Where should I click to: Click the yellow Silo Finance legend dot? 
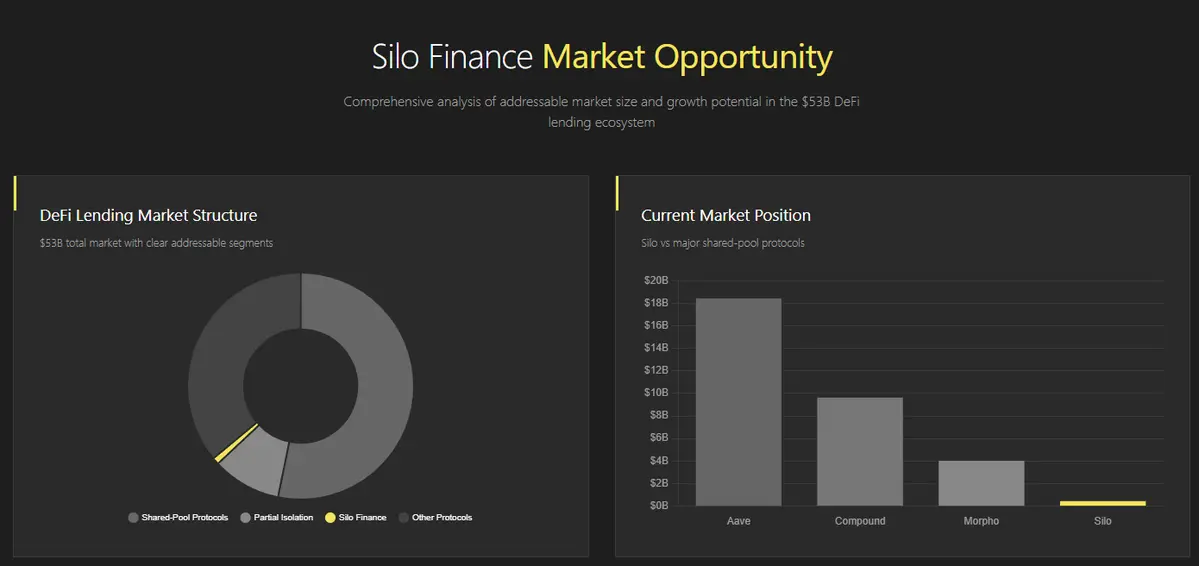coord(330,518)
